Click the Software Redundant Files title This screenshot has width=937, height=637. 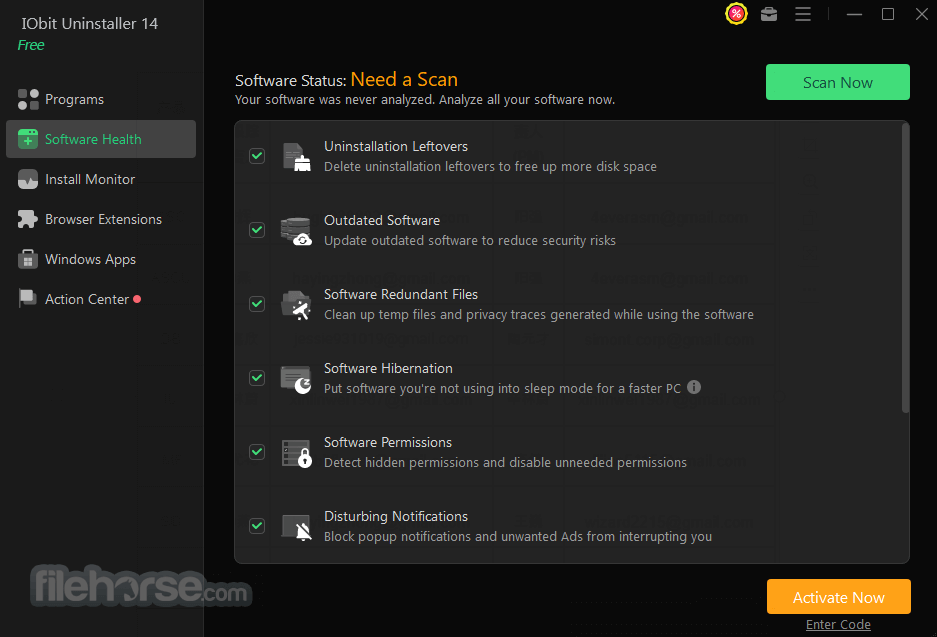pyautogui.click(x=400, y=295)
